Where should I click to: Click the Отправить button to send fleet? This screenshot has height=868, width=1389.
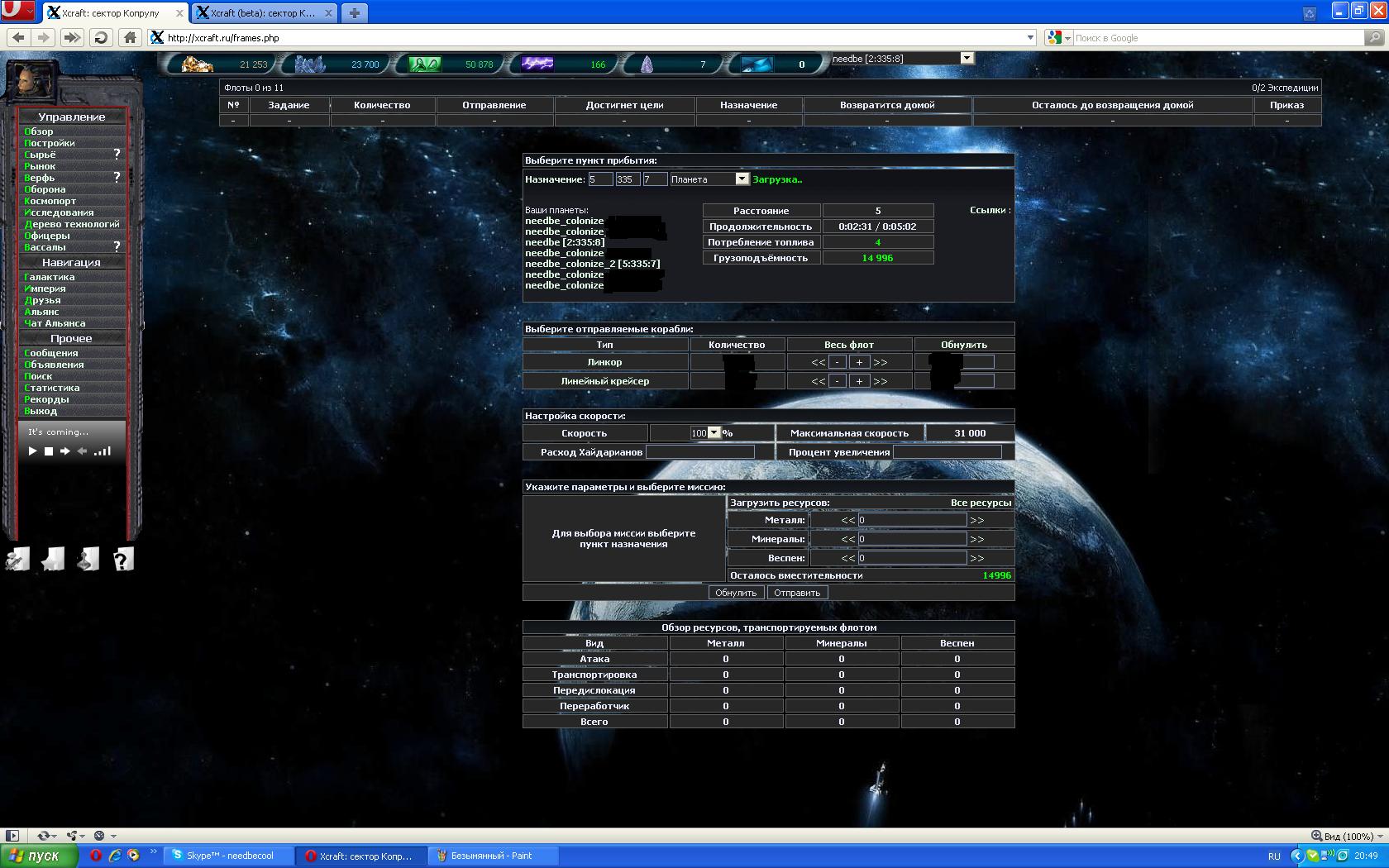pyautogui.click(x=797, y=593)
